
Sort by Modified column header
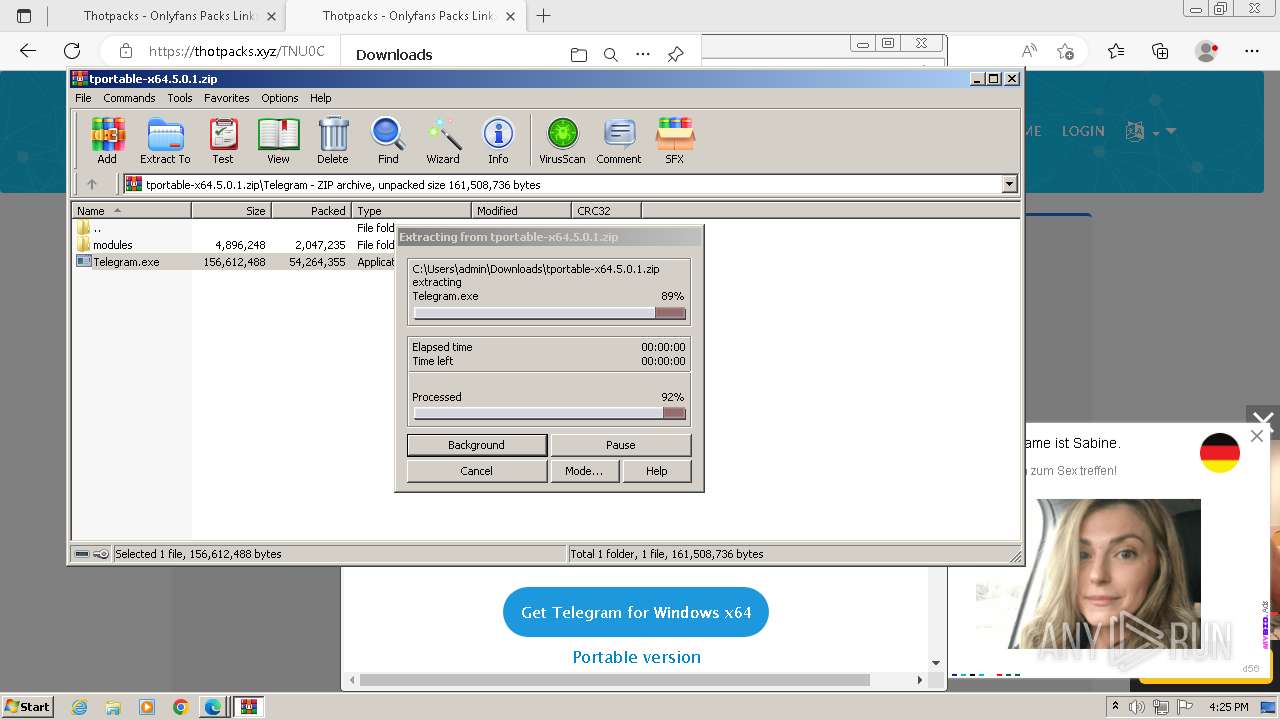click(521, 210)
